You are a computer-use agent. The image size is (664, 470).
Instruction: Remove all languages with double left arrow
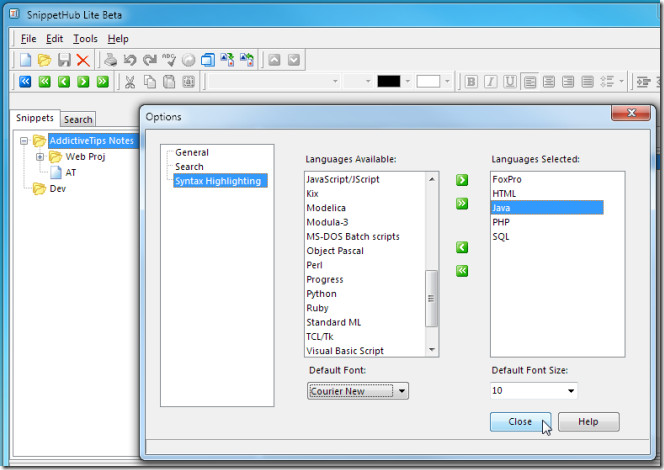point(462,271)
